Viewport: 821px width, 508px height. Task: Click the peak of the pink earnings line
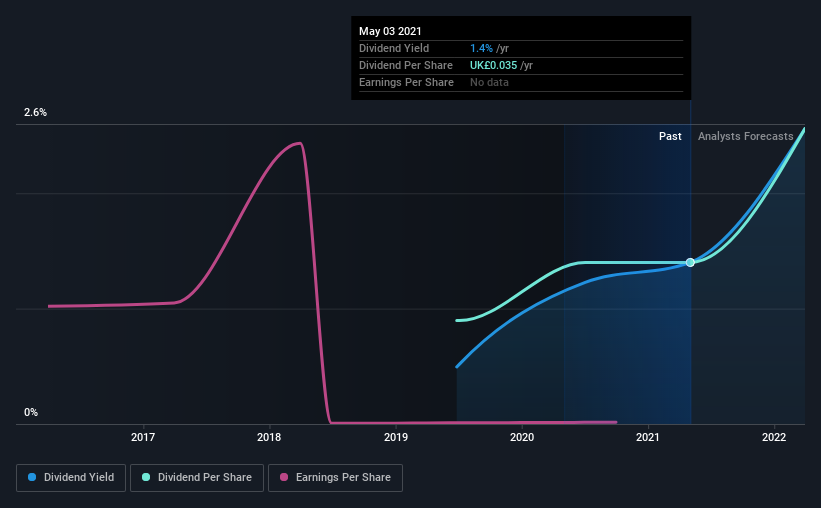tap(298, 143)
